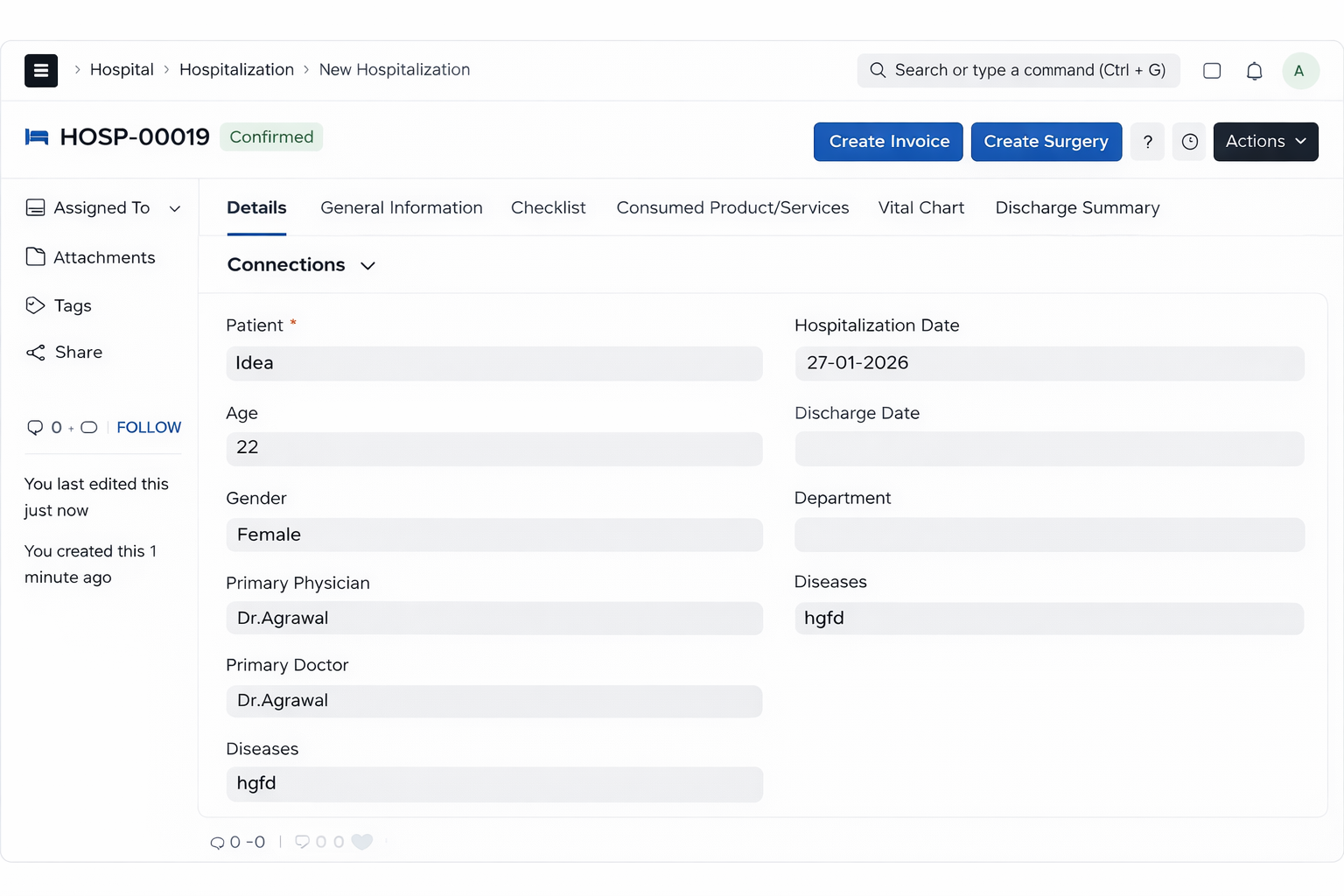Collapse the Connections section chevron
The image size is (1344, 896).
pos(367,265)
